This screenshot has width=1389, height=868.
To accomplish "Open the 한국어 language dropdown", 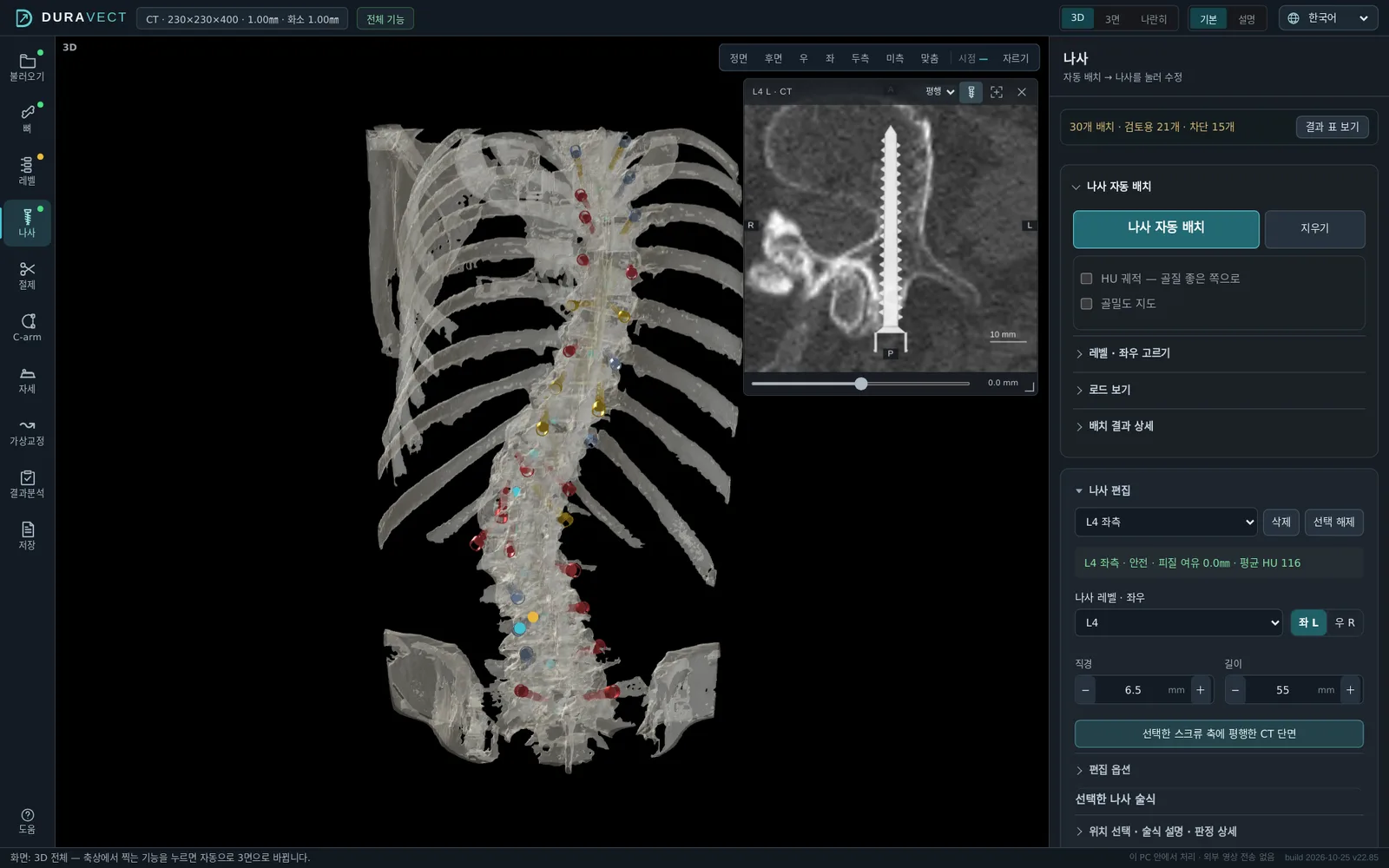I will click(1328, 18).
